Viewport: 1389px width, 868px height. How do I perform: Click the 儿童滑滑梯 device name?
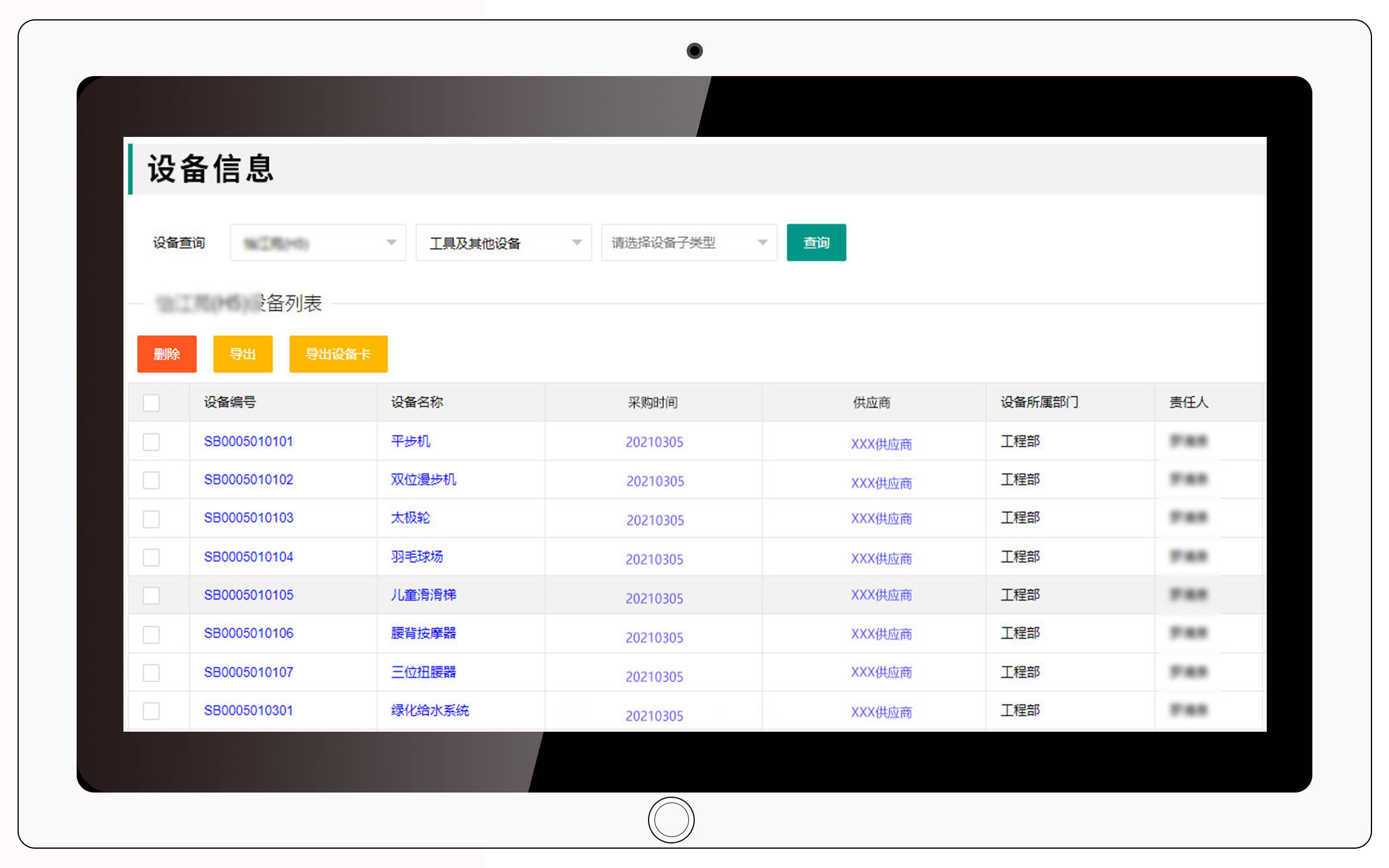[423, 595]
